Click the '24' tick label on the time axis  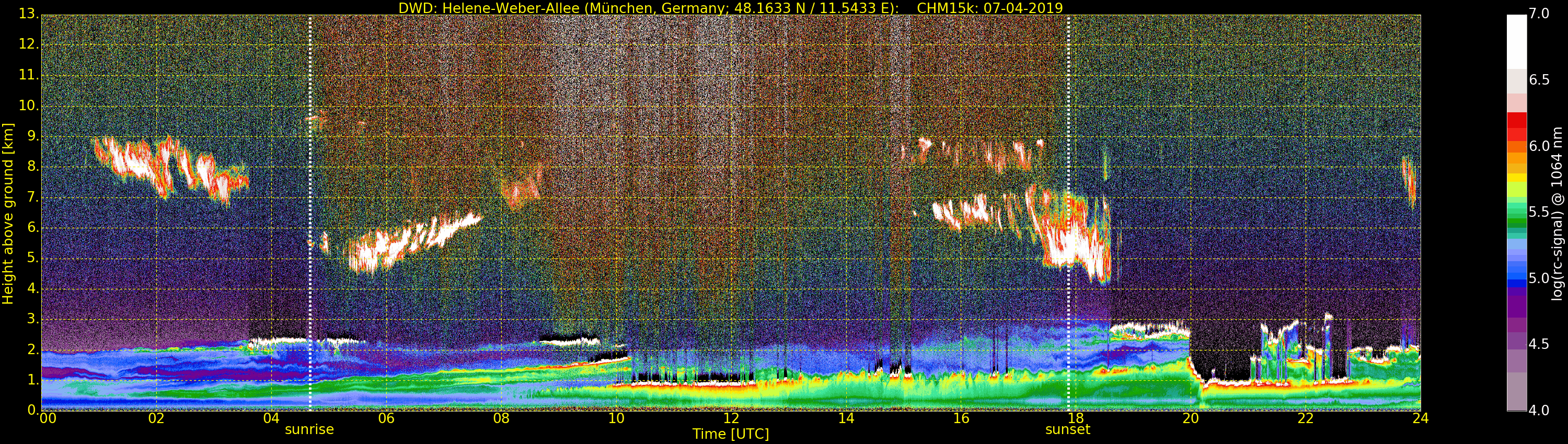point(1420,418)
